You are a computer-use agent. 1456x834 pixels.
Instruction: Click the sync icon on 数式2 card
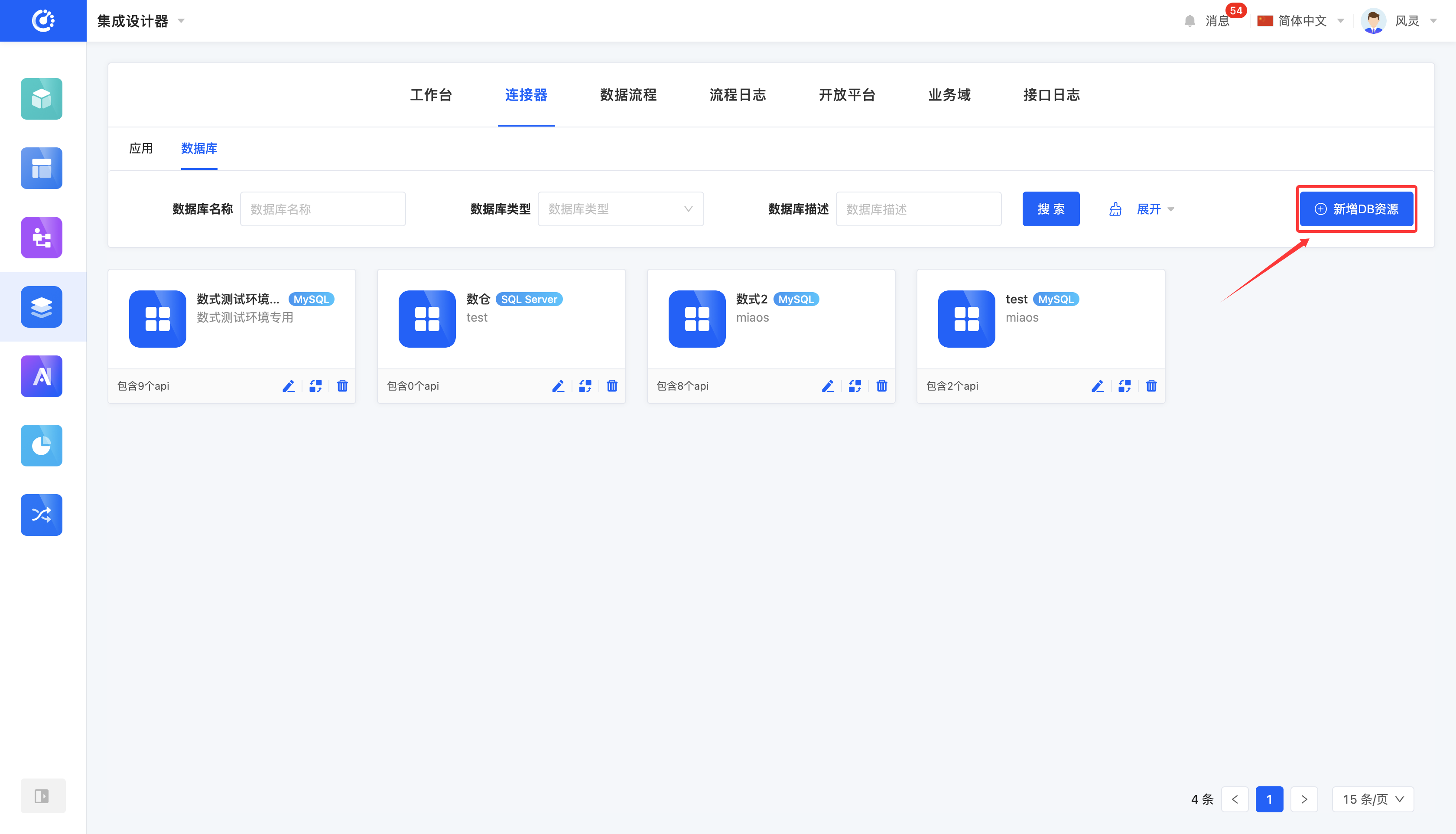pos(854,386)
